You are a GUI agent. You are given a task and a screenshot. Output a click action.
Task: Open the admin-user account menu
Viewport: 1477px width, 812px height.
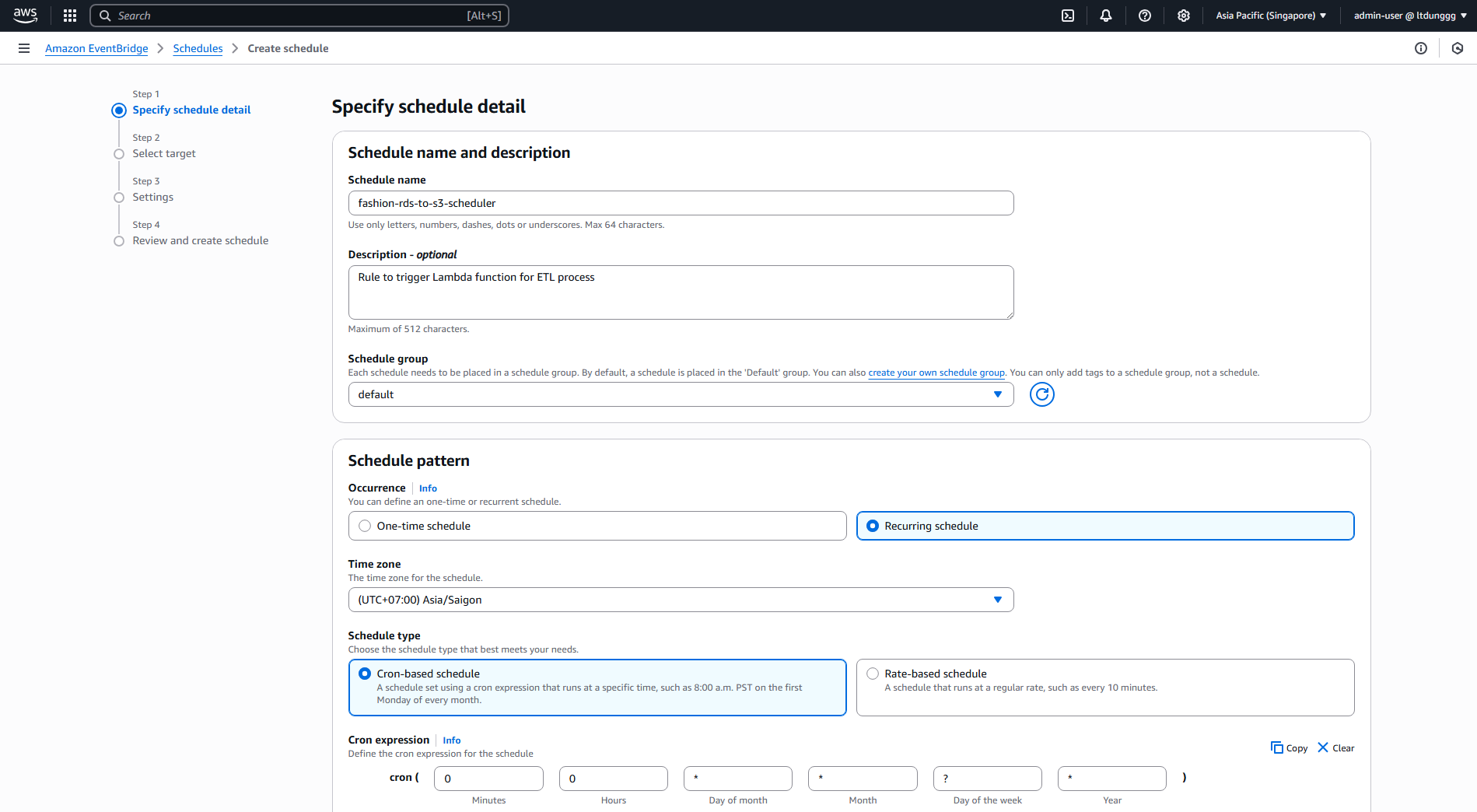click(1410, 16)
